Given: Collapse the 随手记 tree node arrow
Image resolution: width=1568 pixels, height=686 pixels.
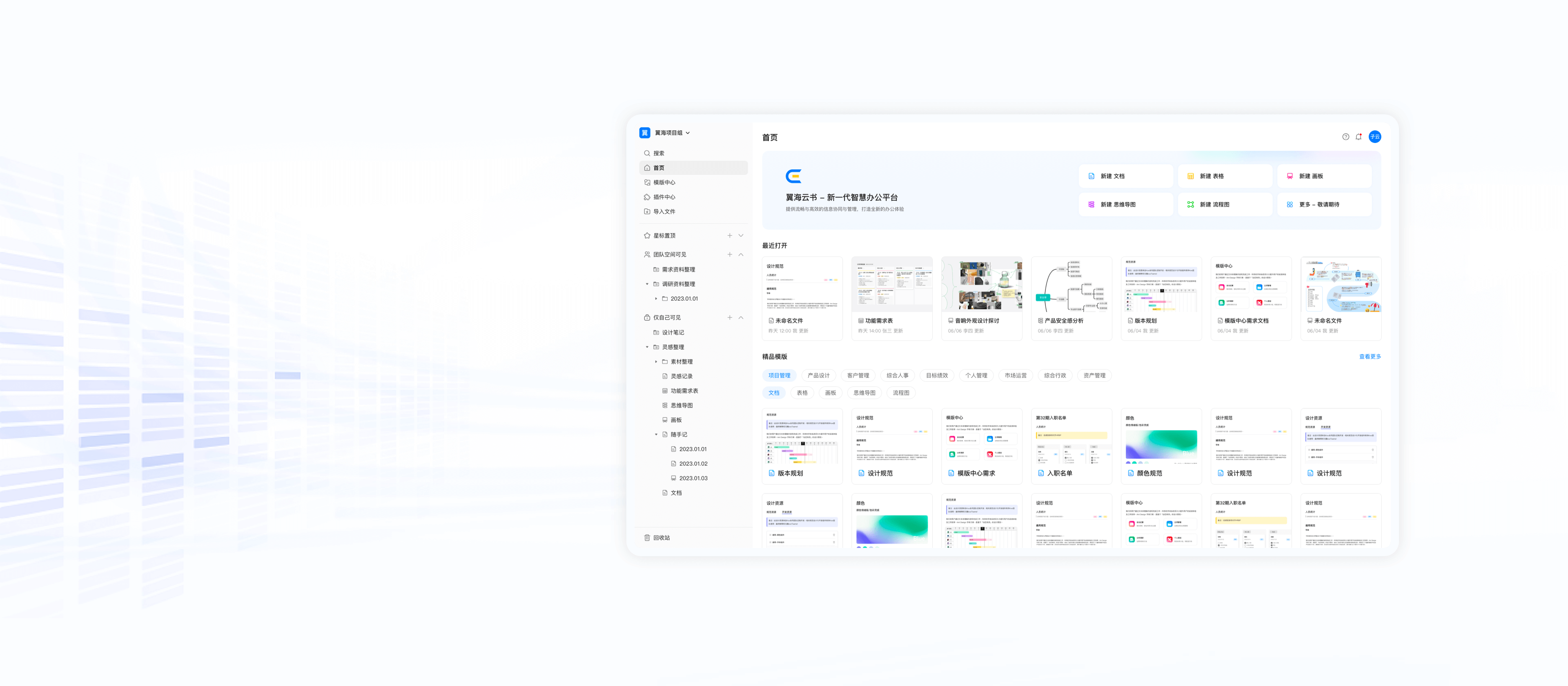Looking at the screenshot, I should (x=655, y=434).
